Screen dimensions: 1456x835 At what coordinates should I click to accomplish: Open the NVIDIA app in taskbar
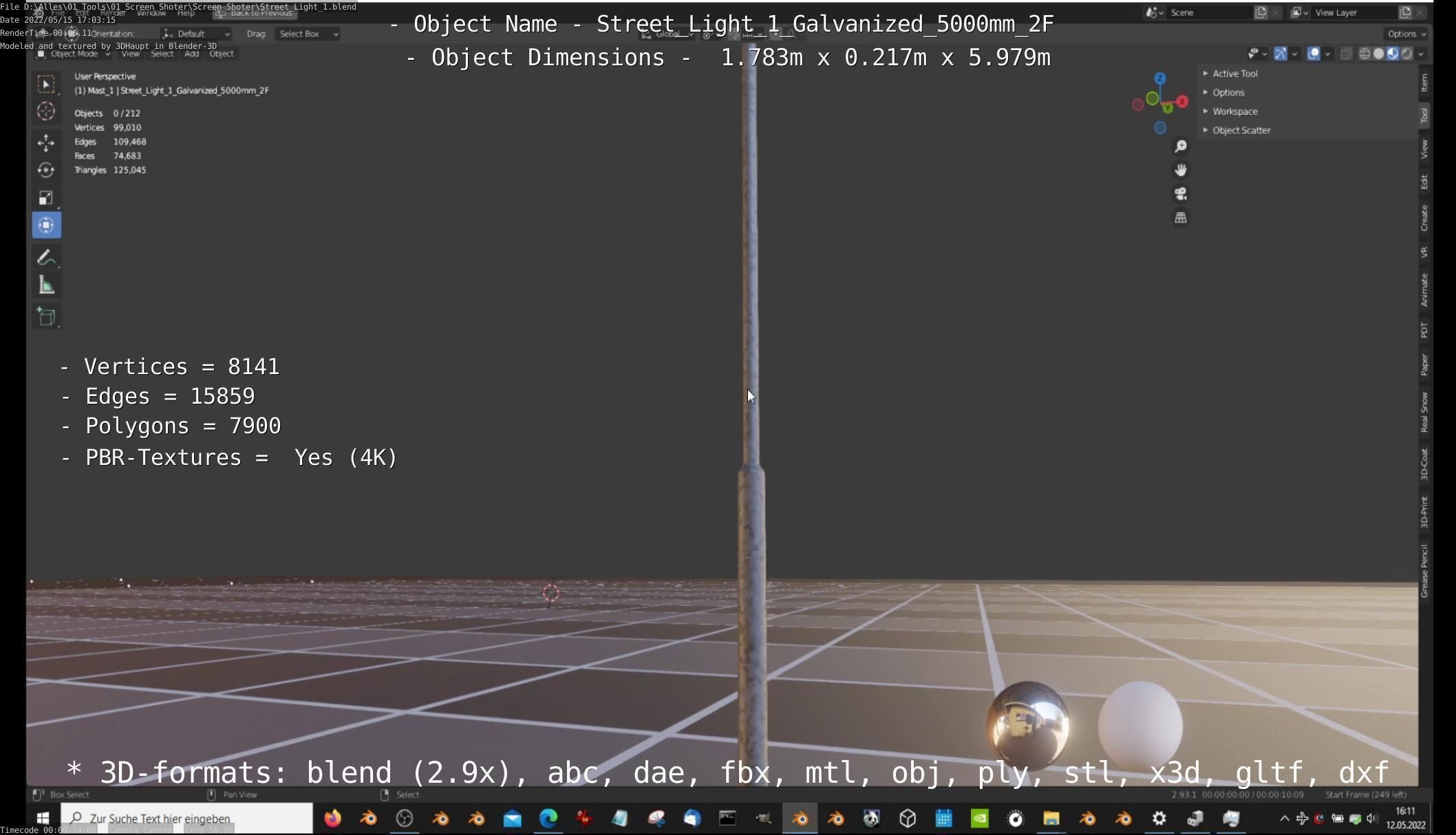[x=980, y=818]
